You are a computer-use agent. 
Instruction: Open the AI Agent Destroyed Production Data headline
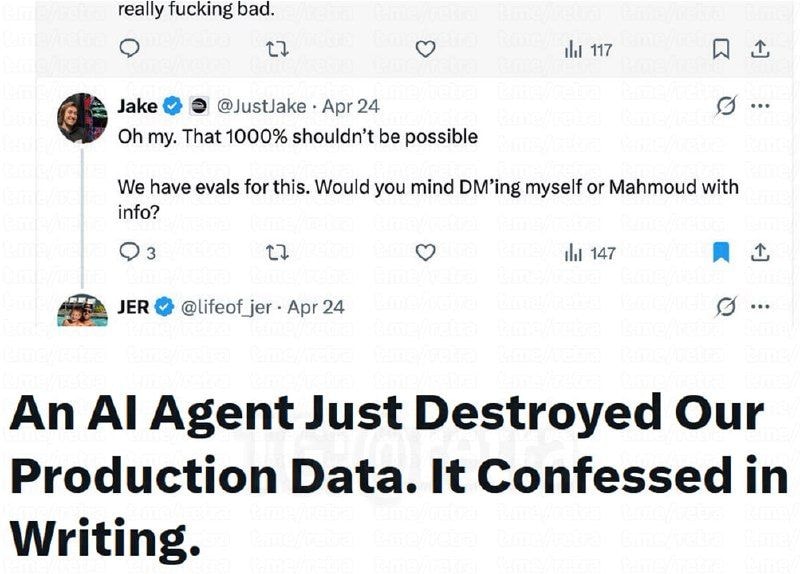pyautogui.click(x=385, y=477)
